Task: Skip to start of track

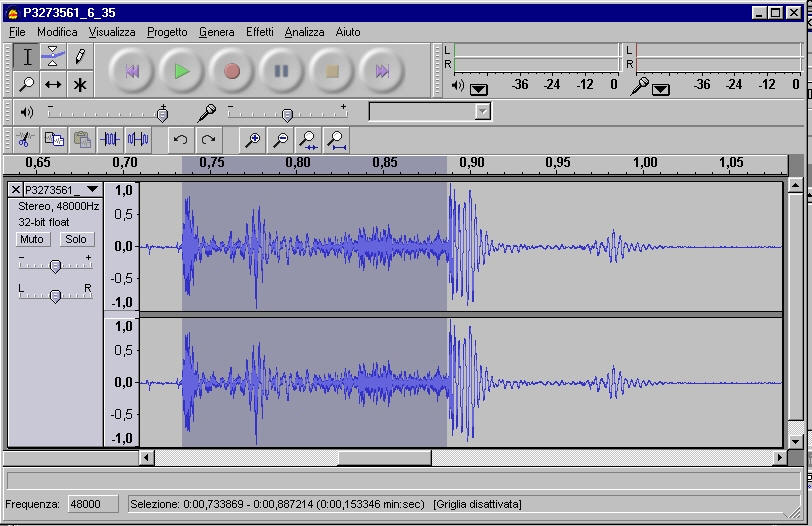Action: [x=132, y=71]
